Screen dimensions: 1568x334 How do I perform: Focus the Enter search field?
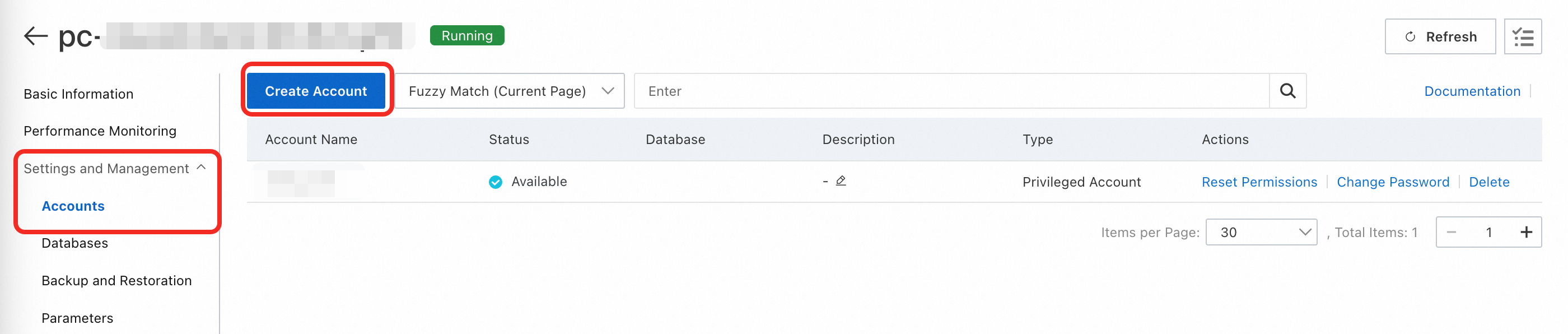pyautogui.click(x=951, y=91)
